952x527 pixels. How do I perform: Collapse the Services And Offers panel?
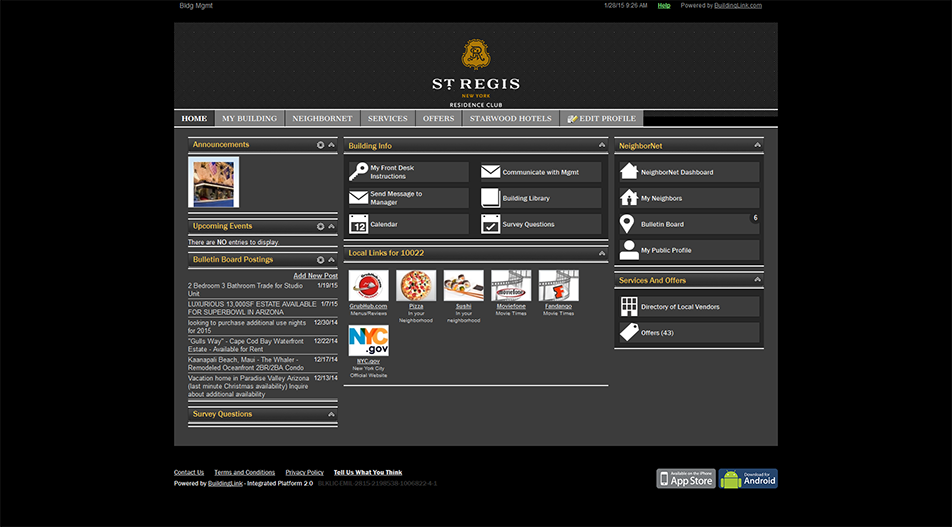tap(757, 280)
